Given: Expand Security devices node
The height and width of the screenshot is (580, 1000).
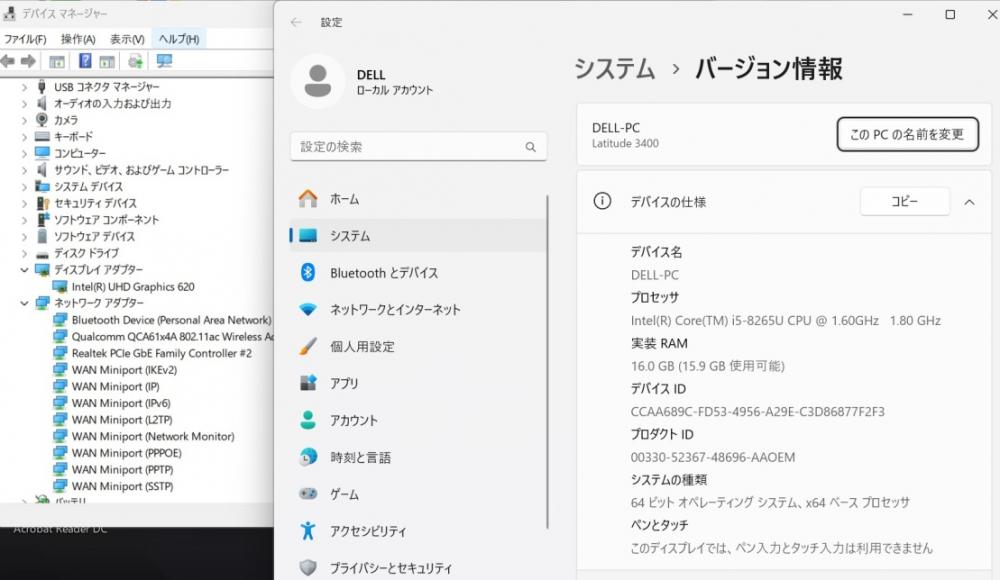Looking at the screenshot, I should click(x=24, y=203).
